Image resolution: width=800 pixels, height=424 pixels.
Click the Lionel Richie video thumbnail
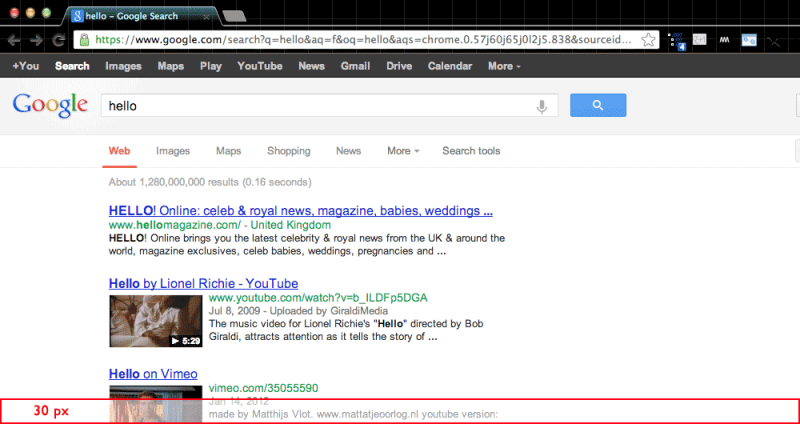156,321
